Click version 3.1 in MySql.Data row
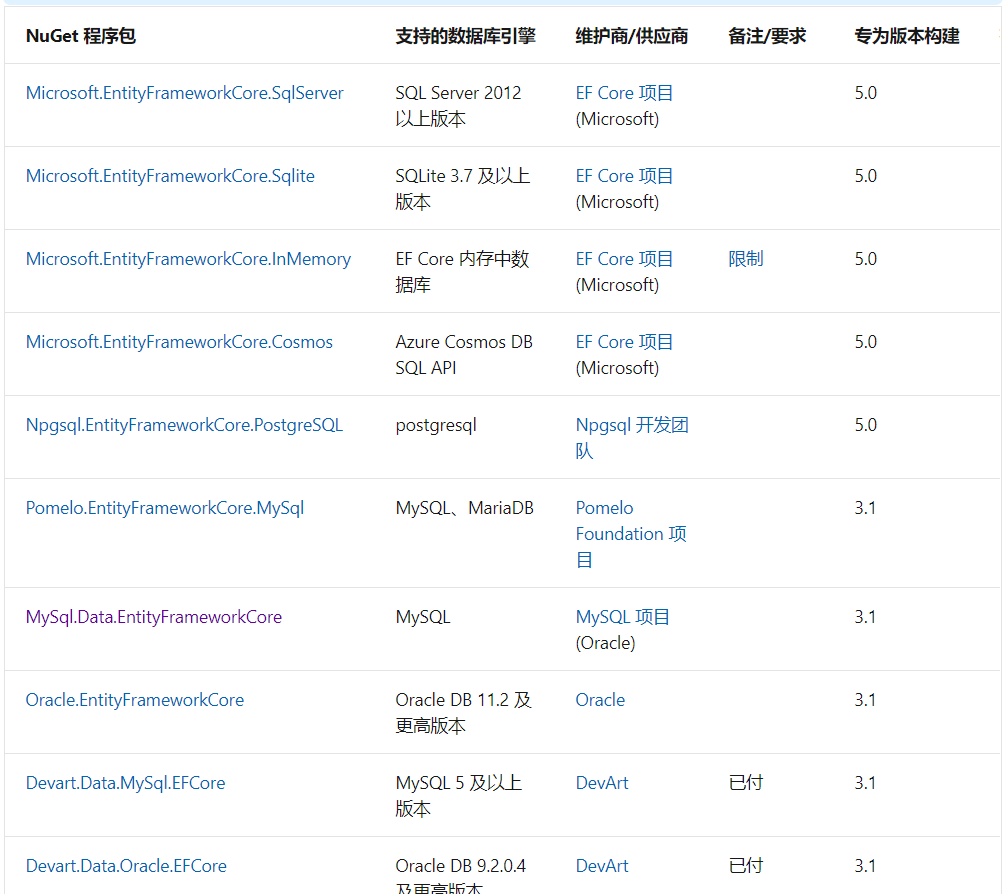The width and height of the screenshot is (1004, 894). coord(865,617)
